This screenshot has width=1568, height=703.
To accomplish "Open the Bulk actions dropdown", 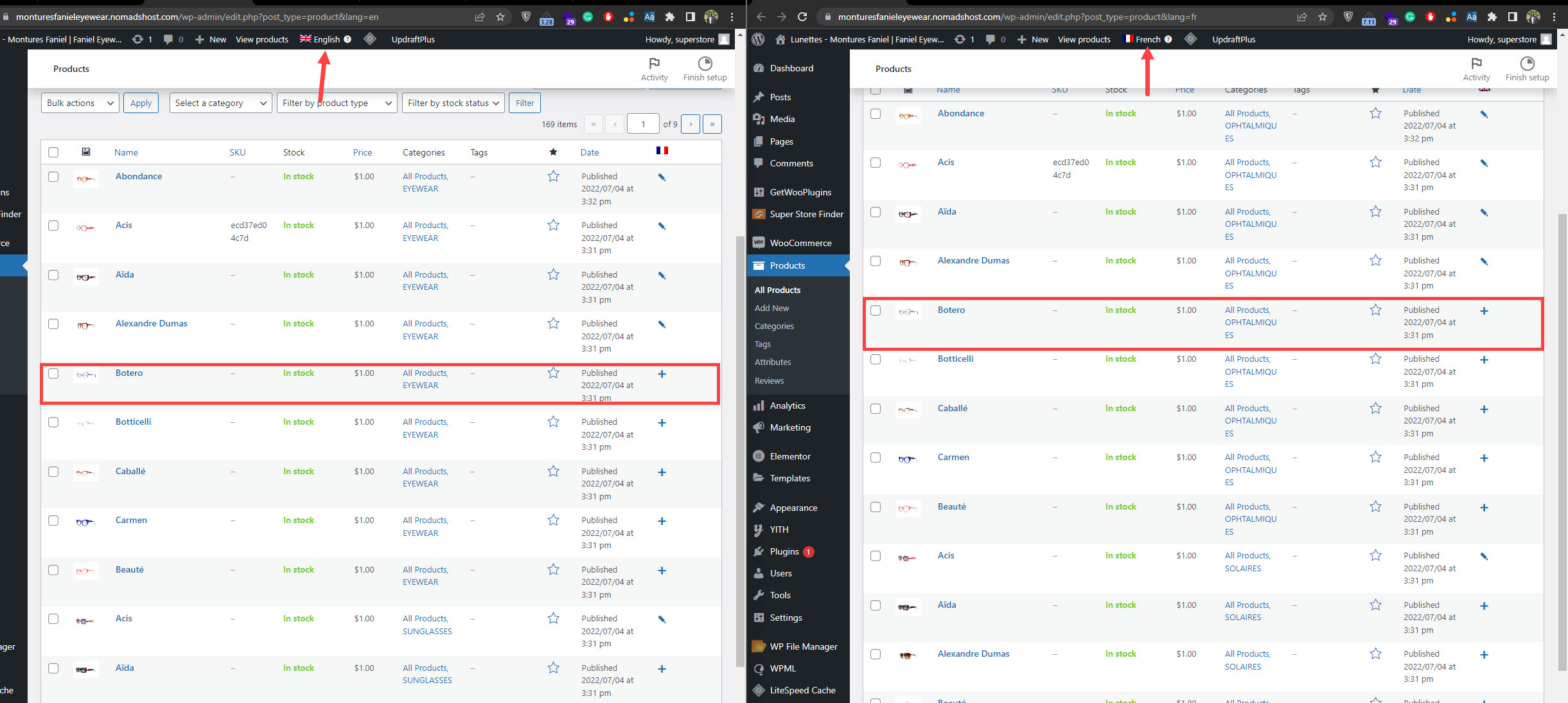I will coord(80,103).
